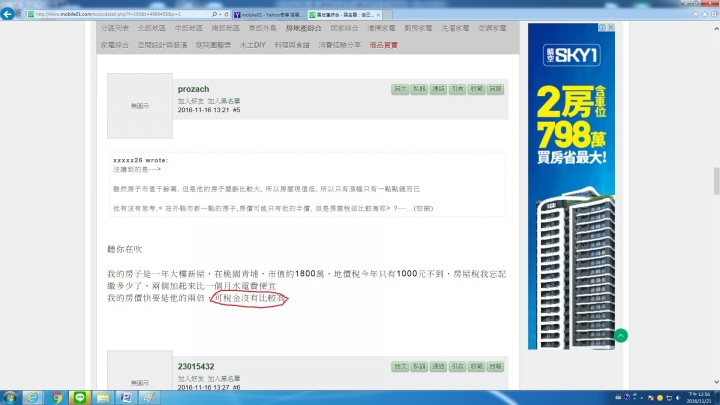Select the bold 房地產綜合 section

pos(304,28)
